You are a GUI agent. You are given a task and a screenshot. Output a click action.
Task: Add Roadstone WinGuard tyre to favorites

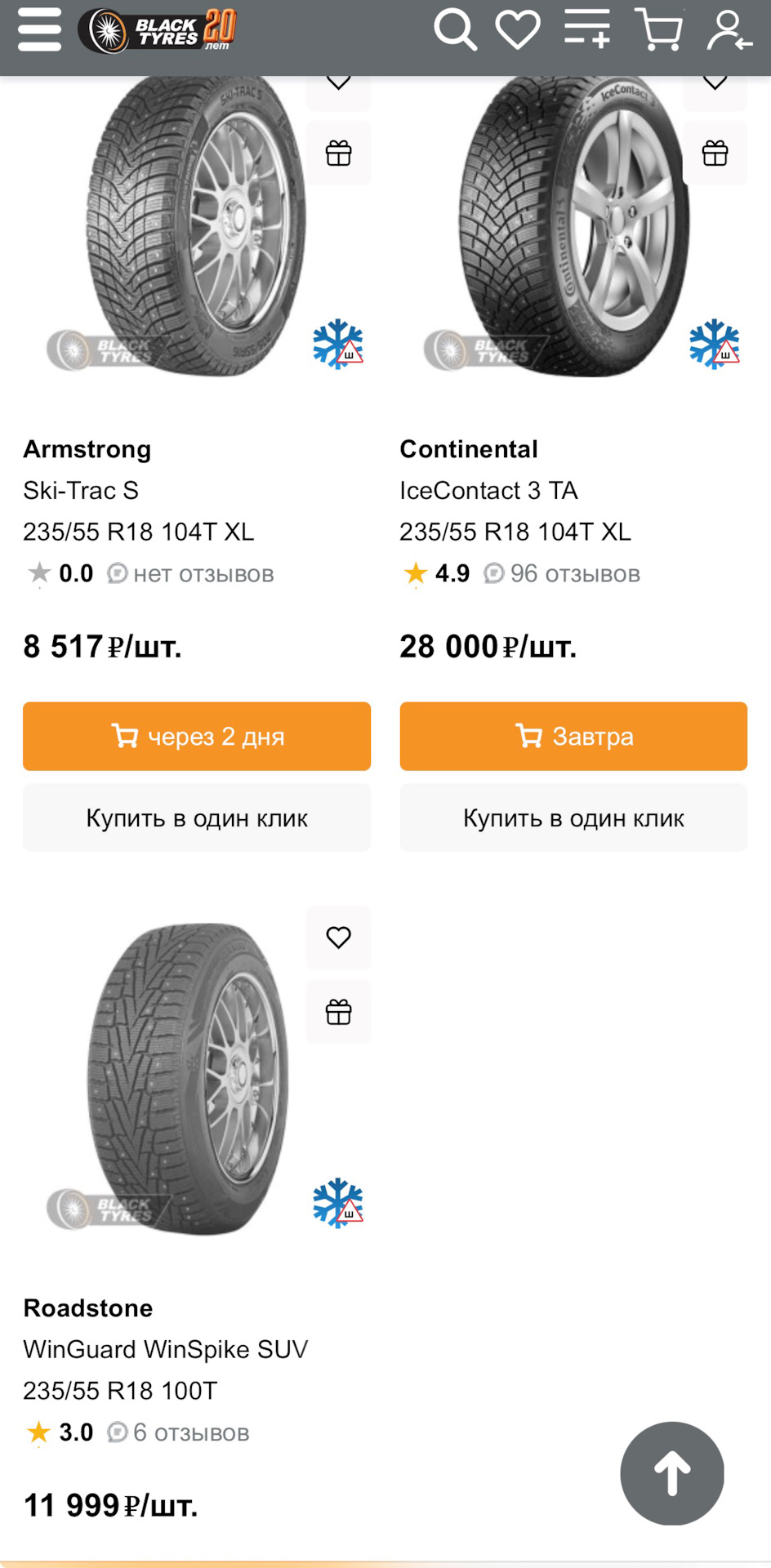click(x=338, y=937)
